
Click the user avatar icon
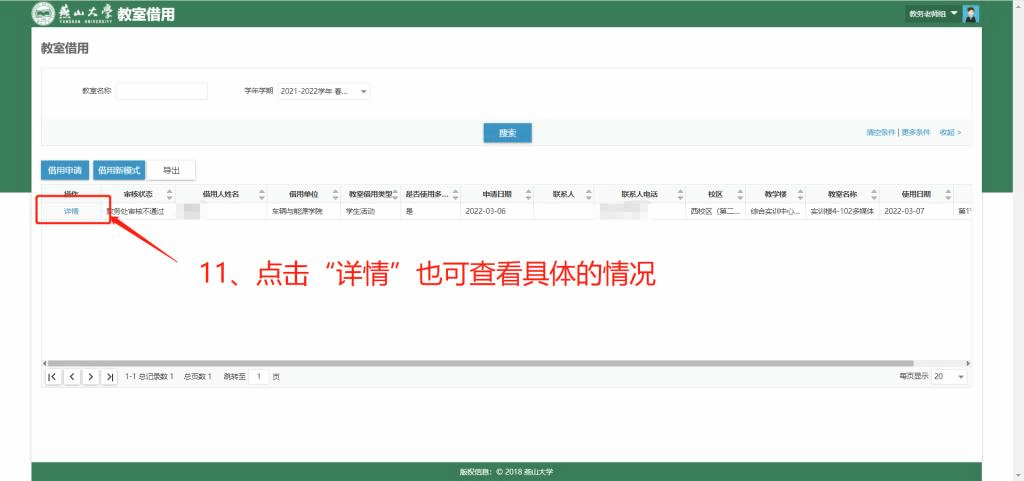pyautogui.click(x=971, y=13)
